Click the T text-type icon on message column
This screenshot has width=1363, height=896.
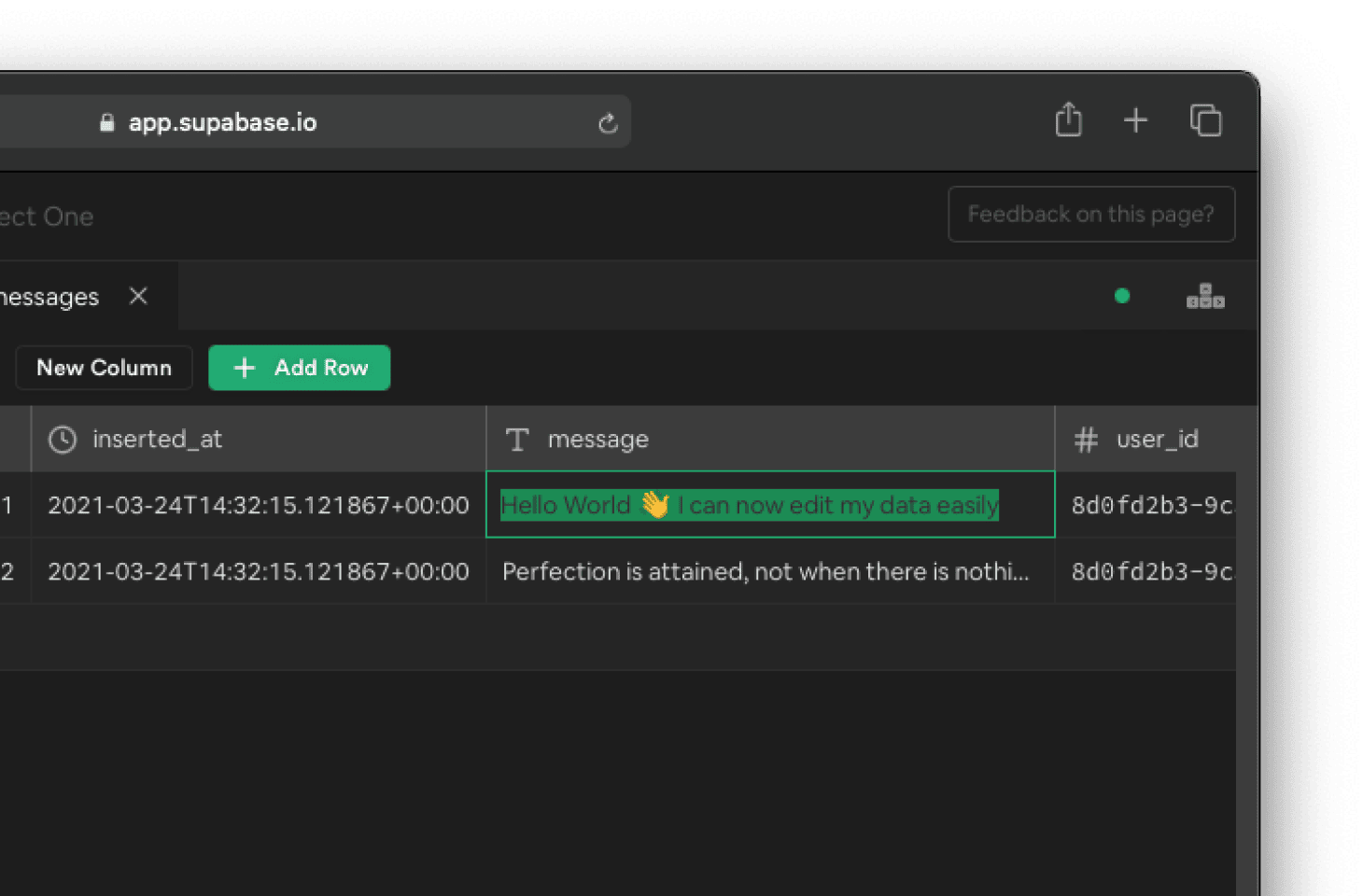[517, 439]
